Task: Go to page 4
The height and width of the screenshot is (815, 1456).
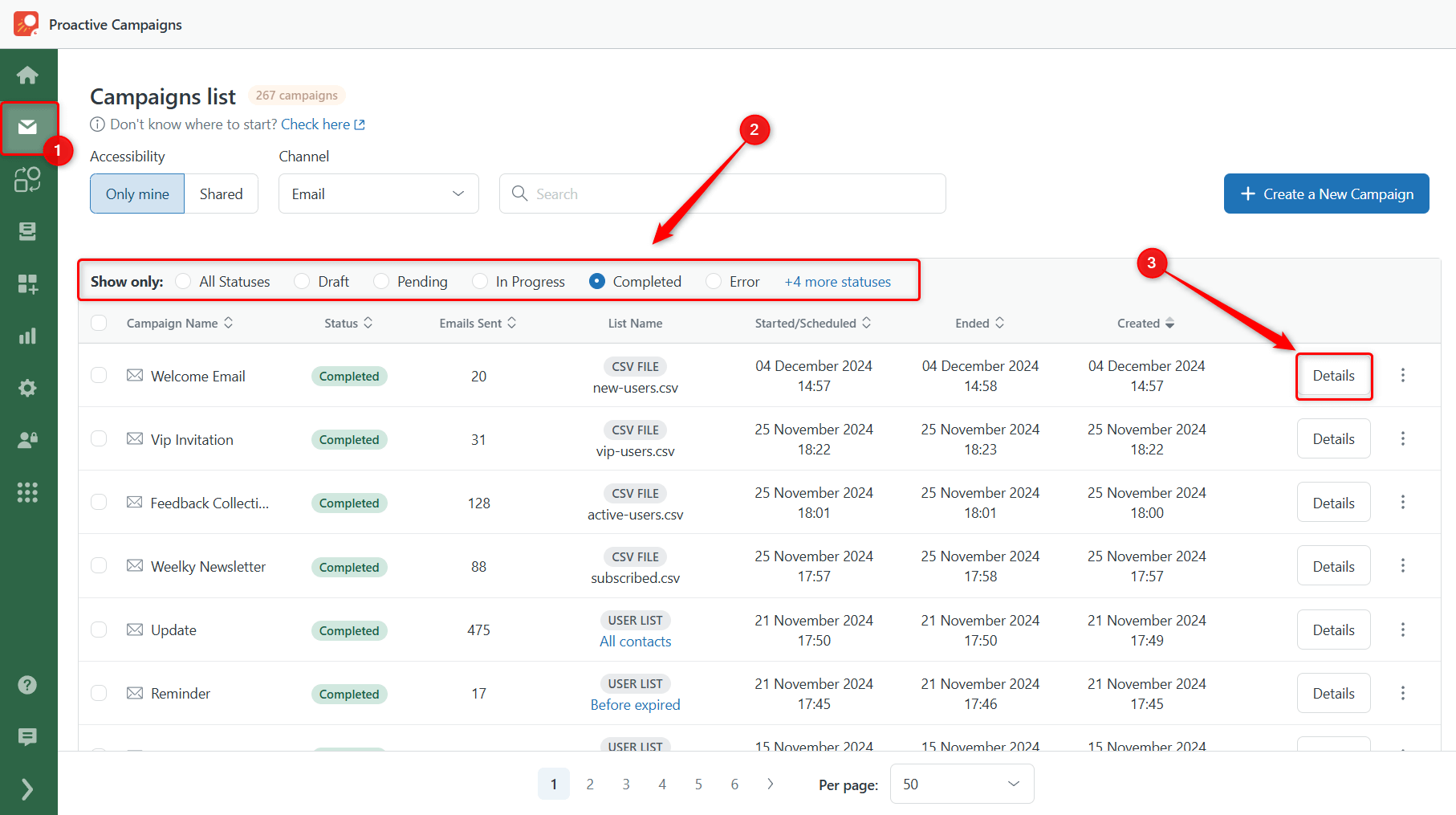Action: point(662,784)
